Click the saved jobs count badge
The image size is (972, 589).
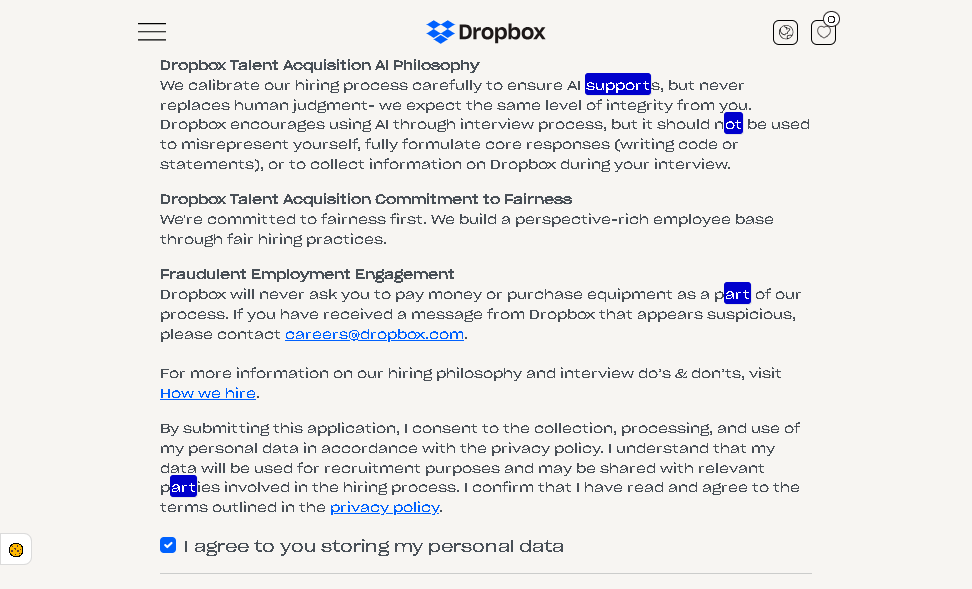pos(831,19)
